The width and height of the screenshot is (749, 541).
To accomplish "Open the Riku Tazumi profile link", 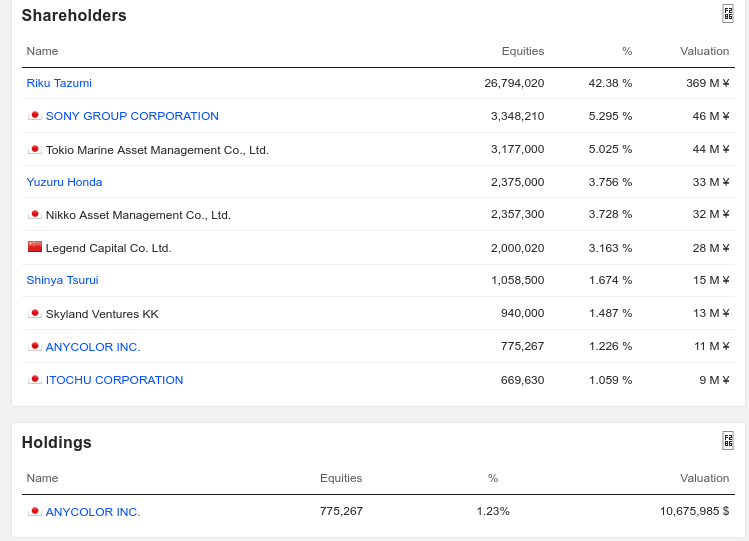I will coord(59,83).
